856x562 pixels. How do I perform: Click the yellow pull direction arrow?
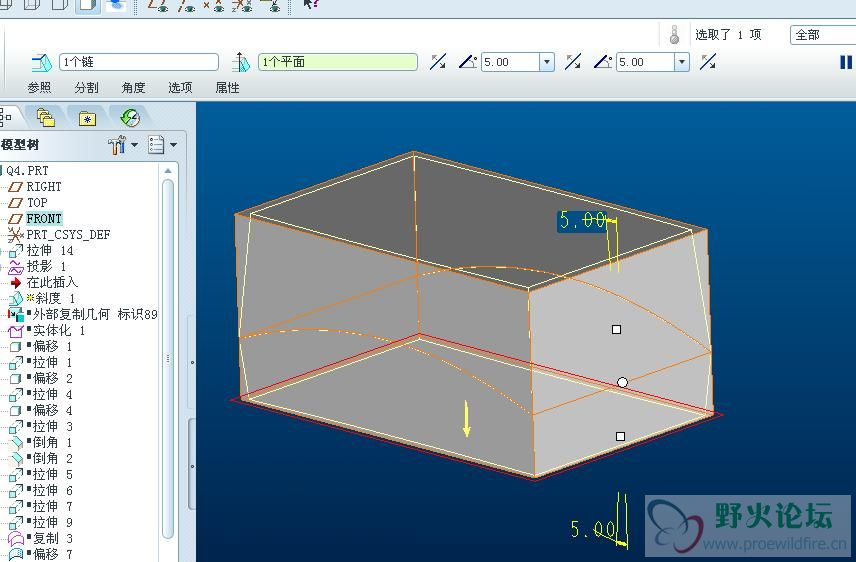point(466,419)
